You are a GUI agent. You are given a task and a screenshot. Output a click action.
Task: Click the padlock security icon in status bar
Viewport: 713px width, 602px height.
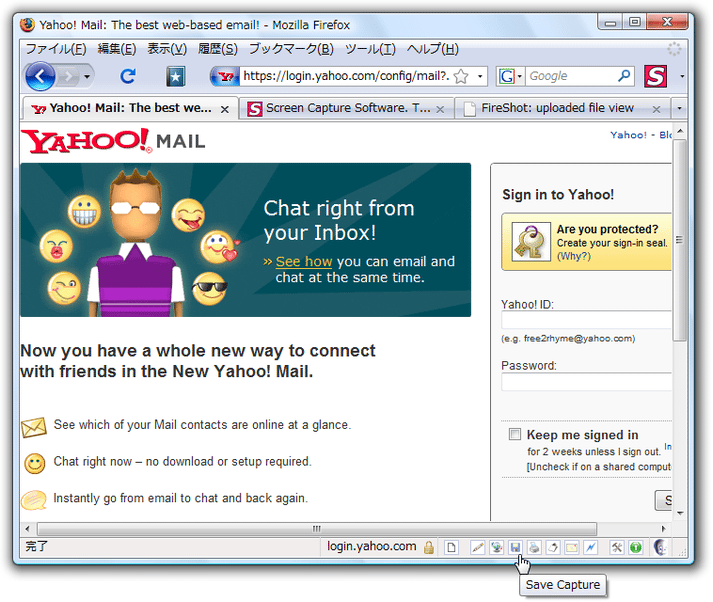428,547
